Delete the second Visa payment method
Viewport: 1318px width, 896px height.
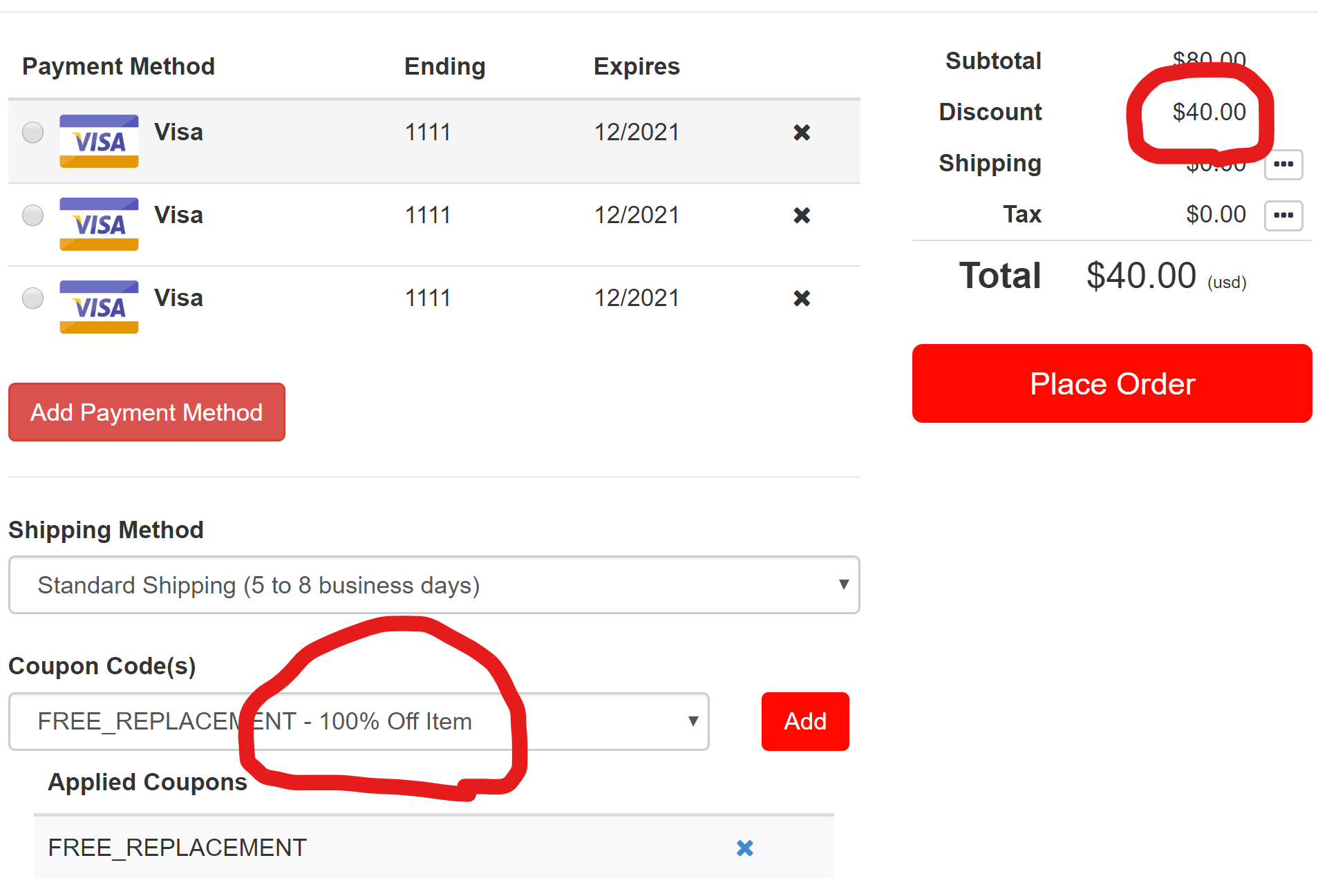tap(802, 216)
